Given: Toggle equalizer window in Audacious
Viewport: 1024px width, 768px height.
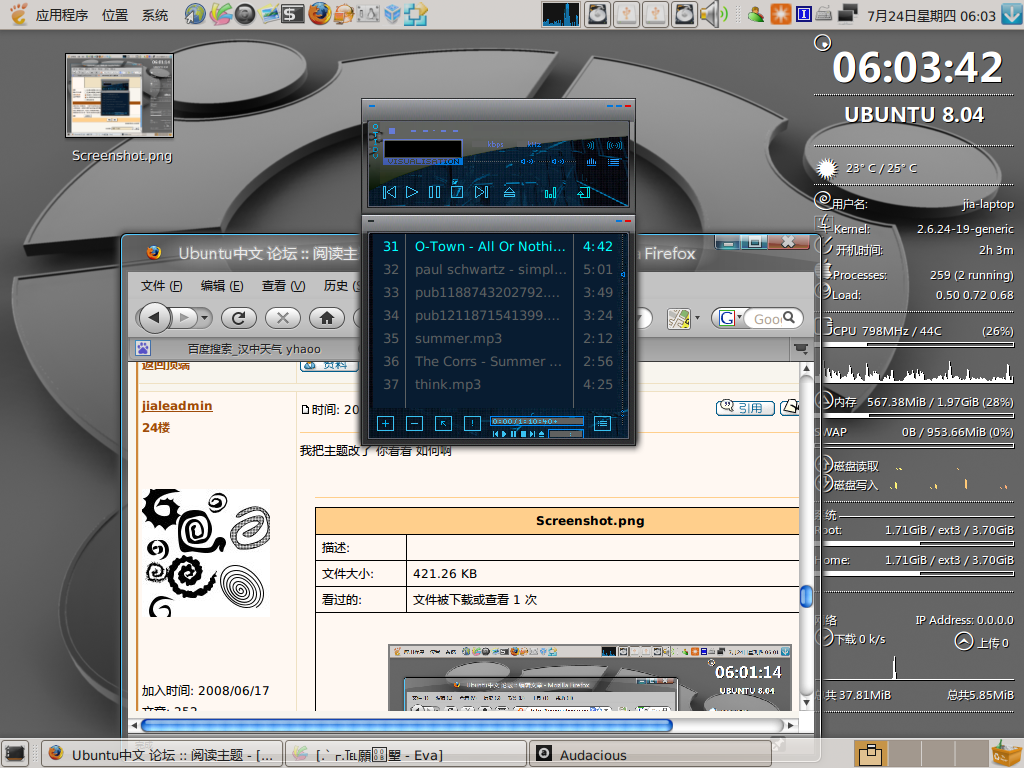Looking at the screenshot, I should click(591, 161).
